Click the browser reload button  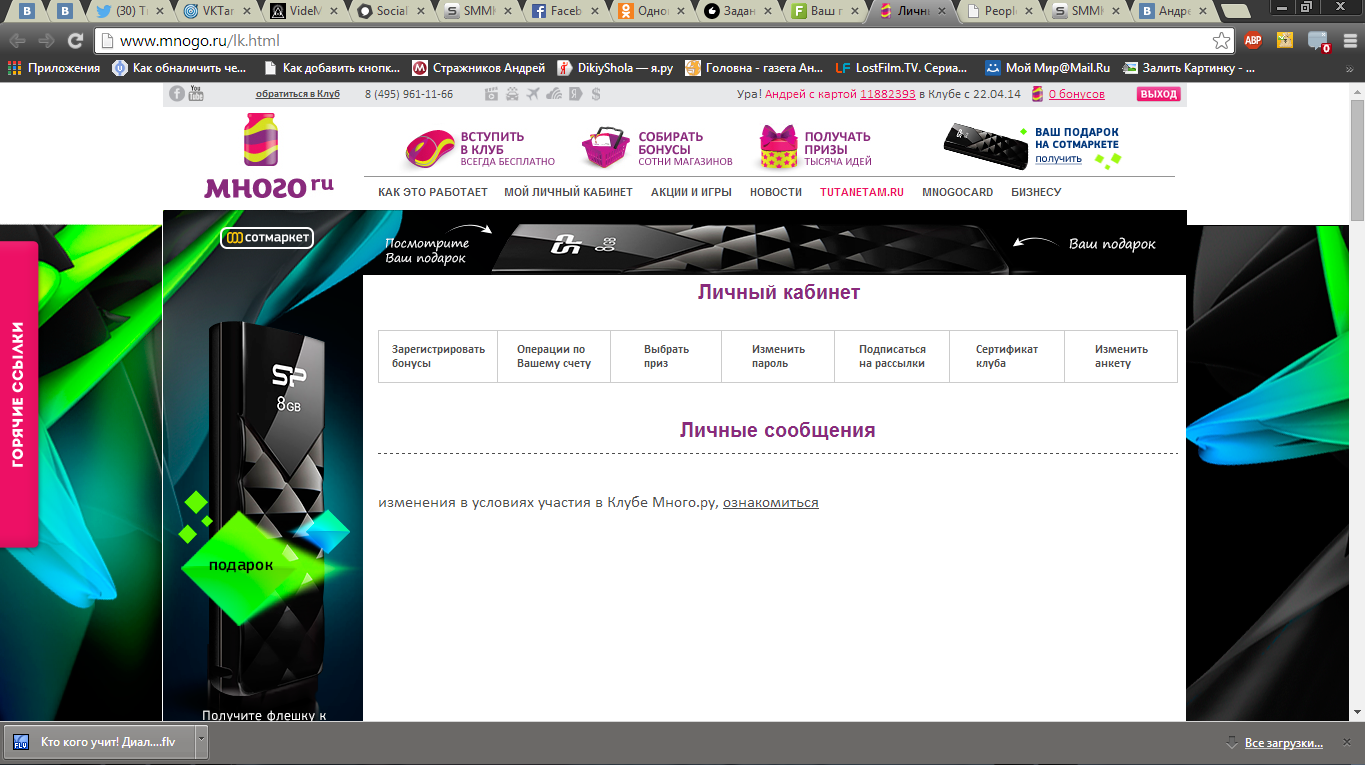[x=75, y=41]
